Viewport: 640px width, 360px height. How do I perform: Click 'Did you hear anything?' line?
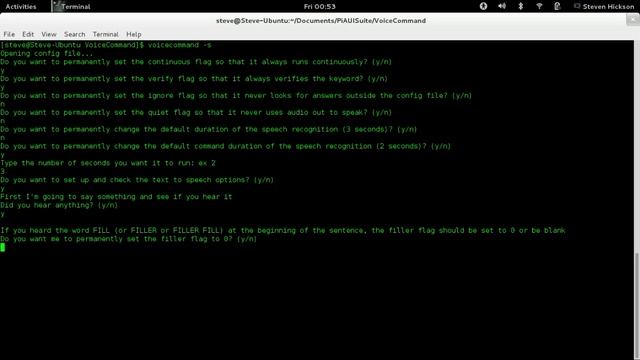(59, 205)
